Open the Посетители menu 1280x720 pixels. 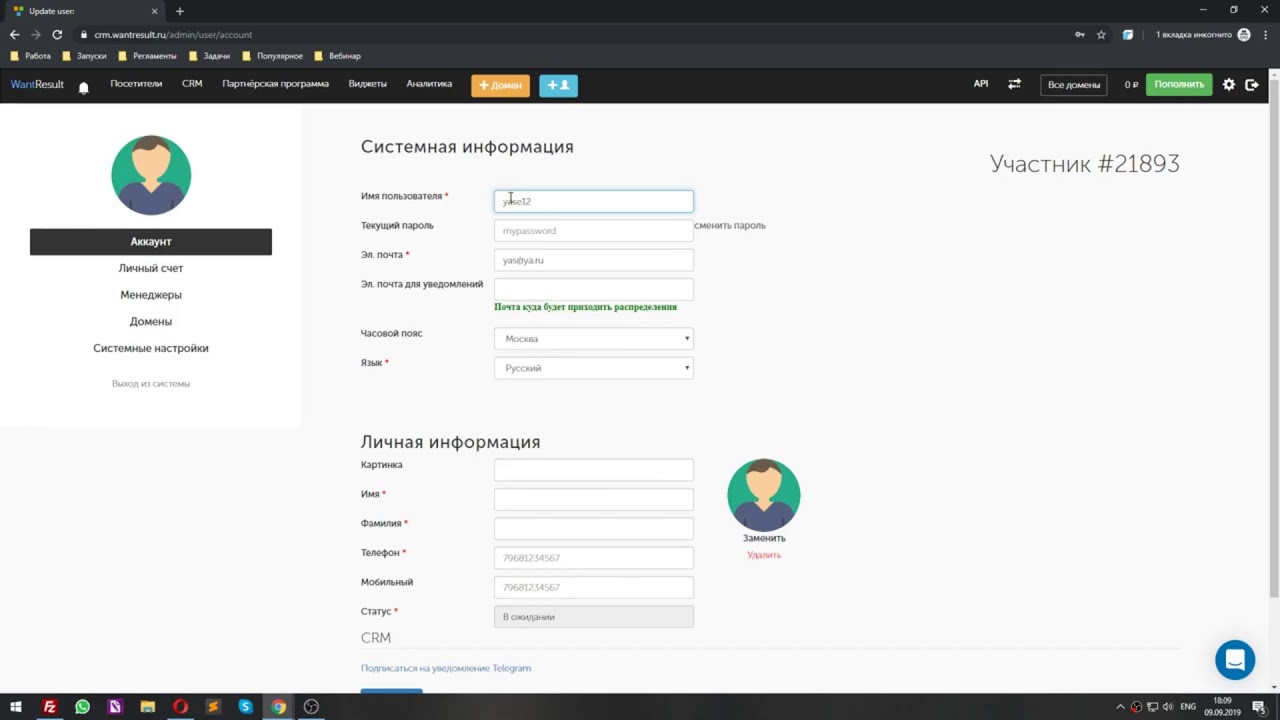pos(136,84)
